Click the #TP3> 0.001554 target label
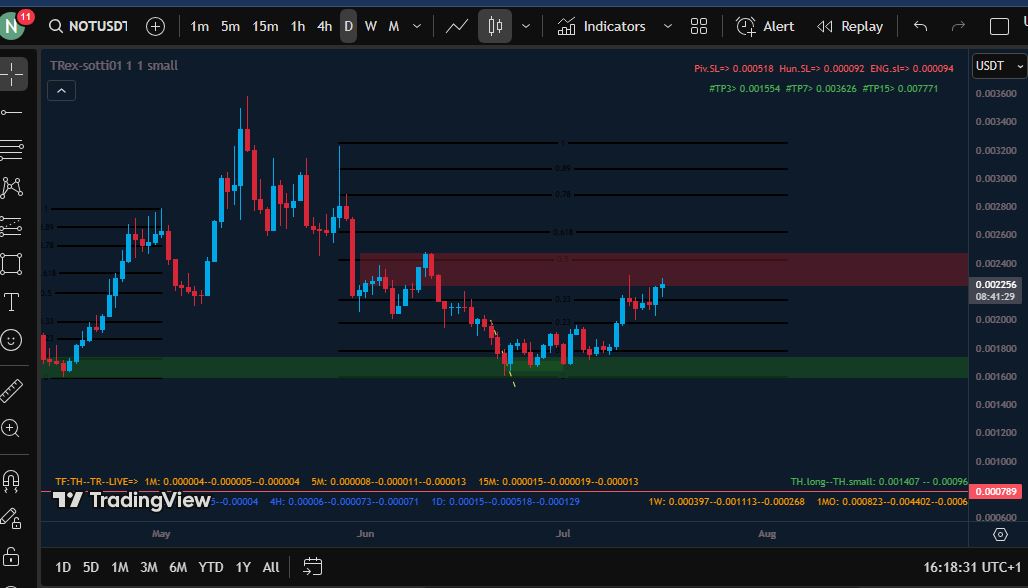 [744, 88]
